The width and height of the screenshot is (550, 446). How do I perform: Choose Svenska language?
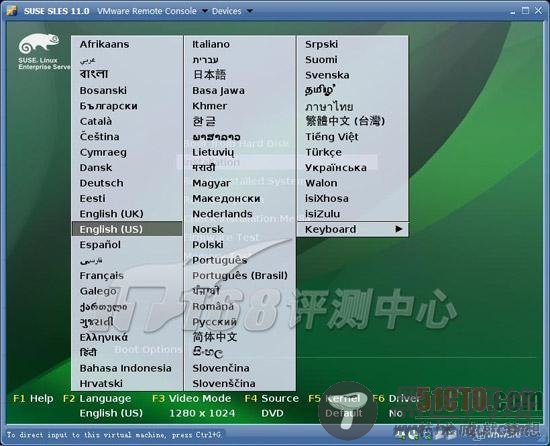pos(327,75)
